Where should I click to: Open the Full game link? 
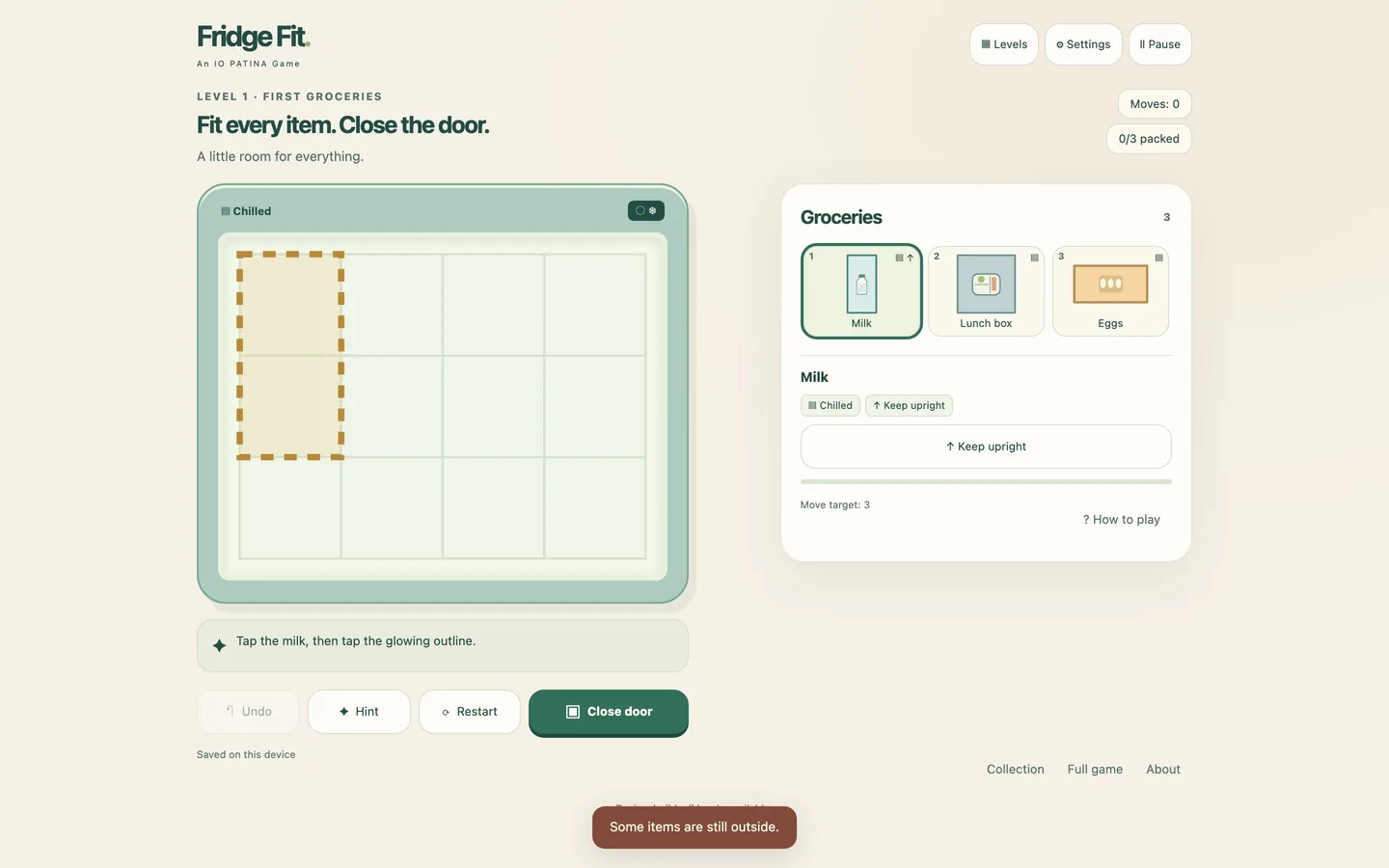[1095, 769]
